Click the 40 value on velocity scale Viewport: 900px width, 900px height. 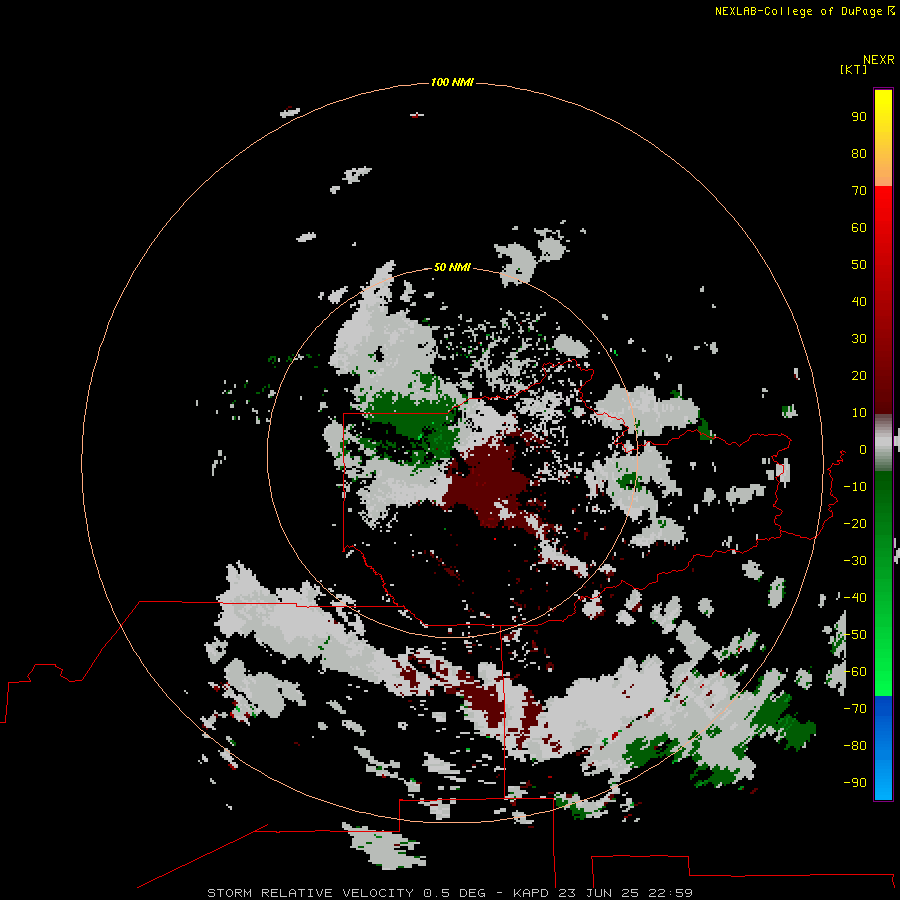(x=859, y=301)
